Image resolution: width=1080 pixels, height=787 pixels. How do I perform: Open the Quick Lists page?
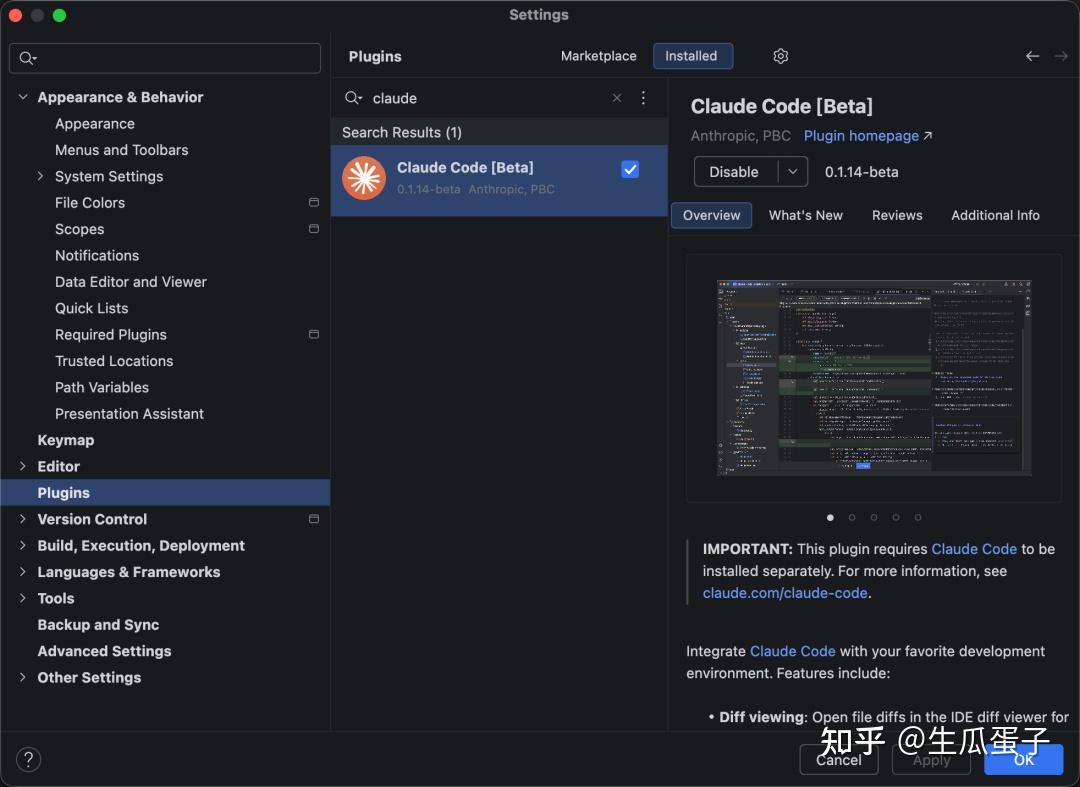tap(91, 308)
